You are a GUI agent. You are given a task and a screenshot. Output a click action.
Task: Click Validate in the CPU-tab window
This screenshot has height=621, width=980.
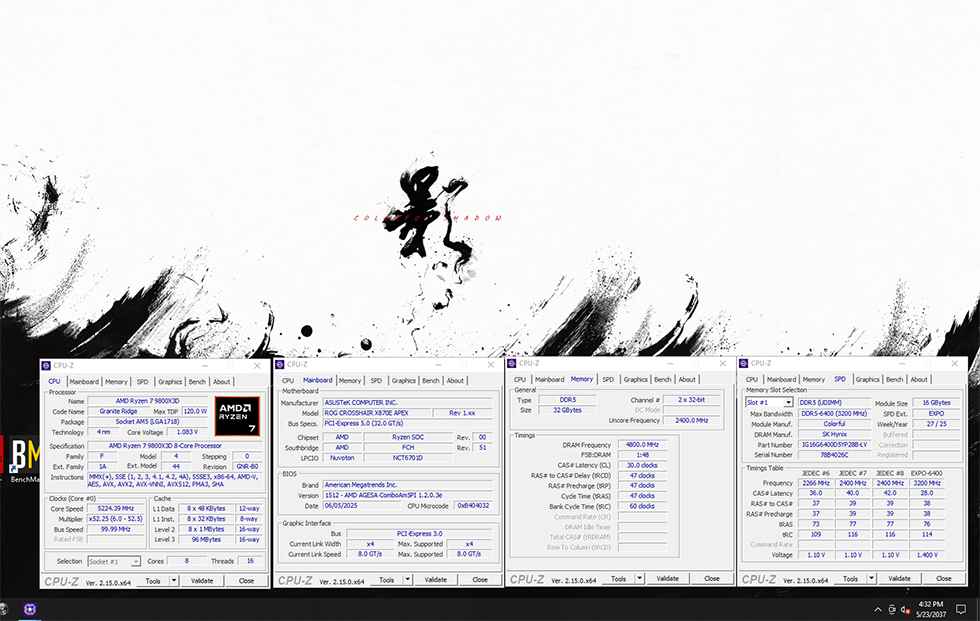click(202, 581)
